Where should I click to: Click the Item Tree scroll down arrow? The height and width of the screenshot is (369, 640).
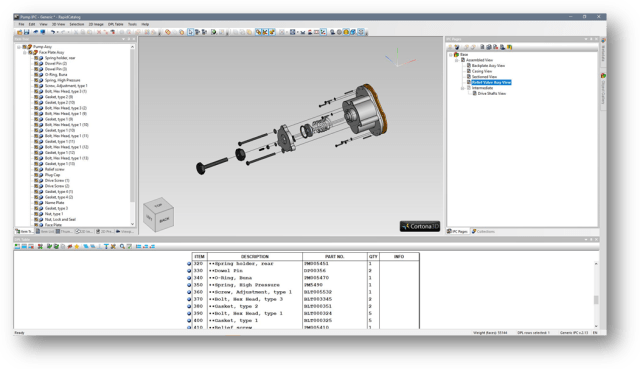[132, 224]
